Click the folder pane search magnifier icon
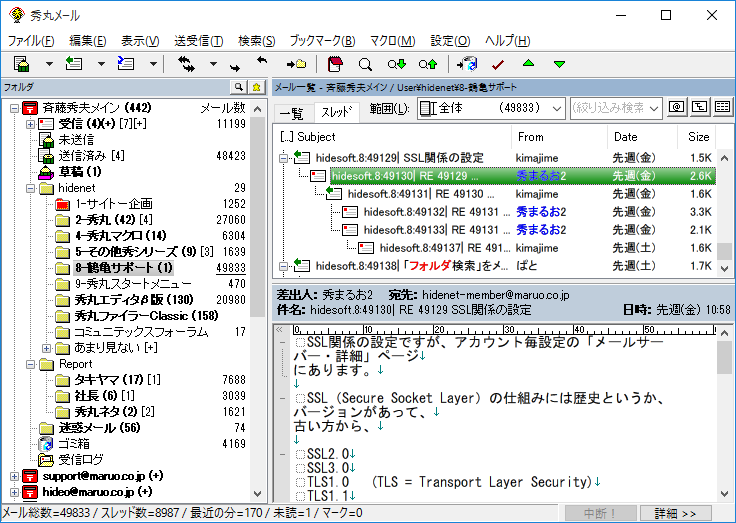The image size is (736, 523). 239,87
